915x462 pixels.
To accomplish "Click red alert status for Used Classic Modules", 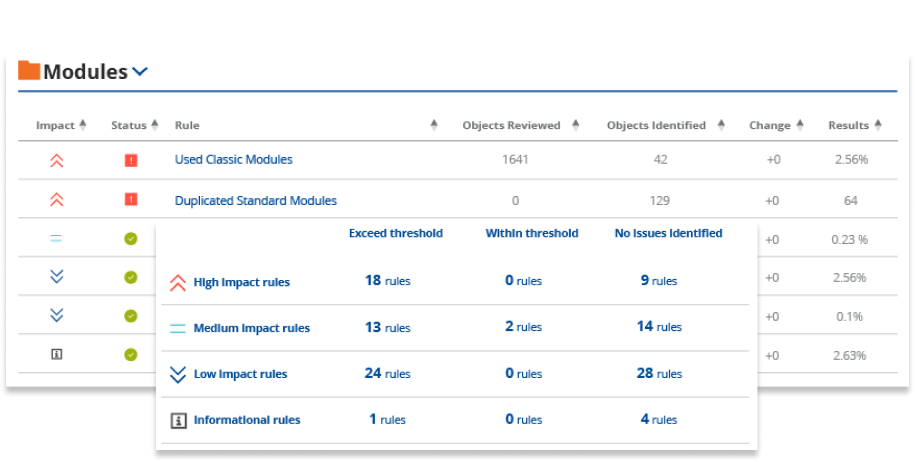I will click(131, 160).
